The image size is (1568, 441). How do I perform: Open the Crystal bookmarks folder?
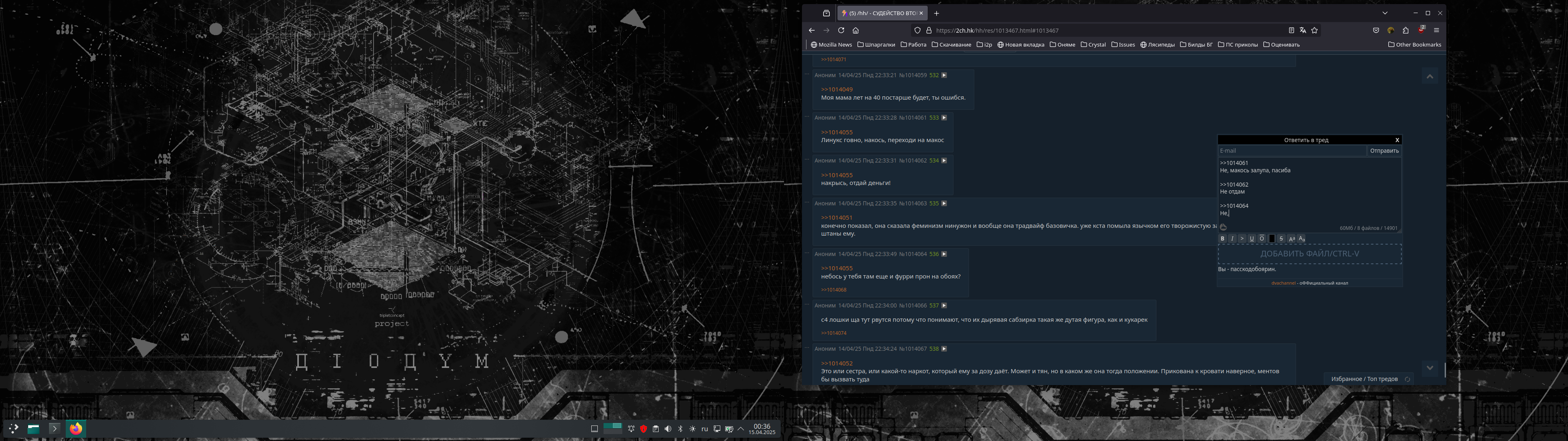coord(1093,45)
